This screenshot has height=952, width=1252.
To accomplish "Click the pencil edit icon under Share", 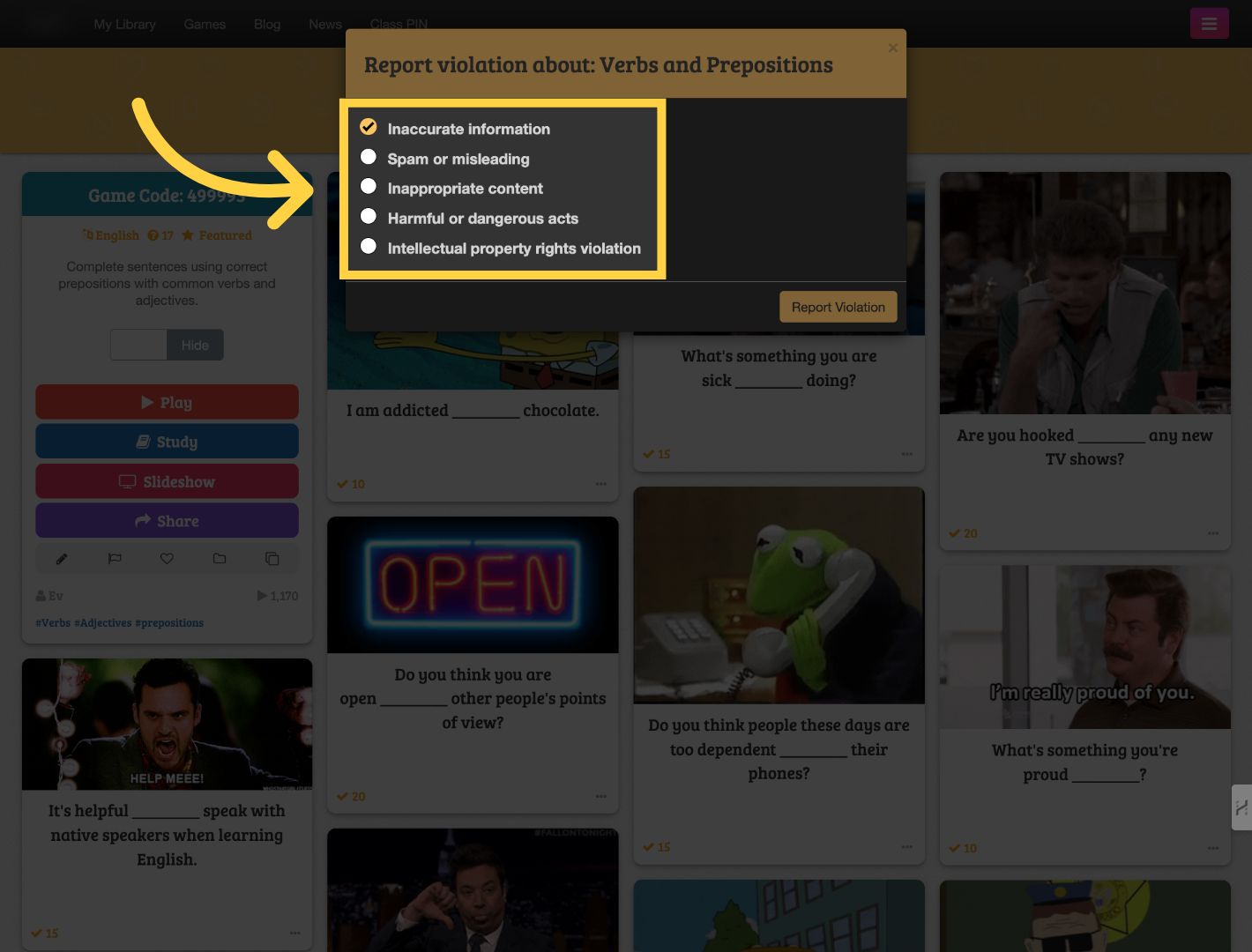I will click(x=62, y=559).
